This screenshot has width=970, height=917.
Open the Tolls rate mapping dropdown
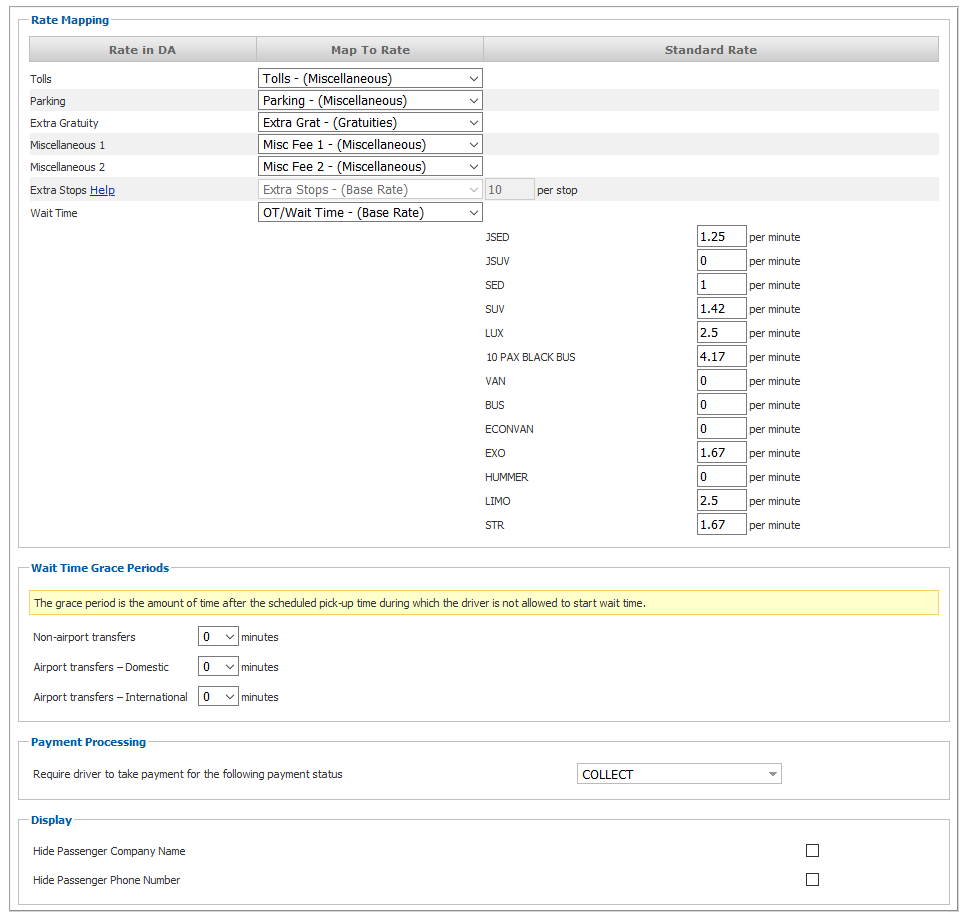pos(370,78)
